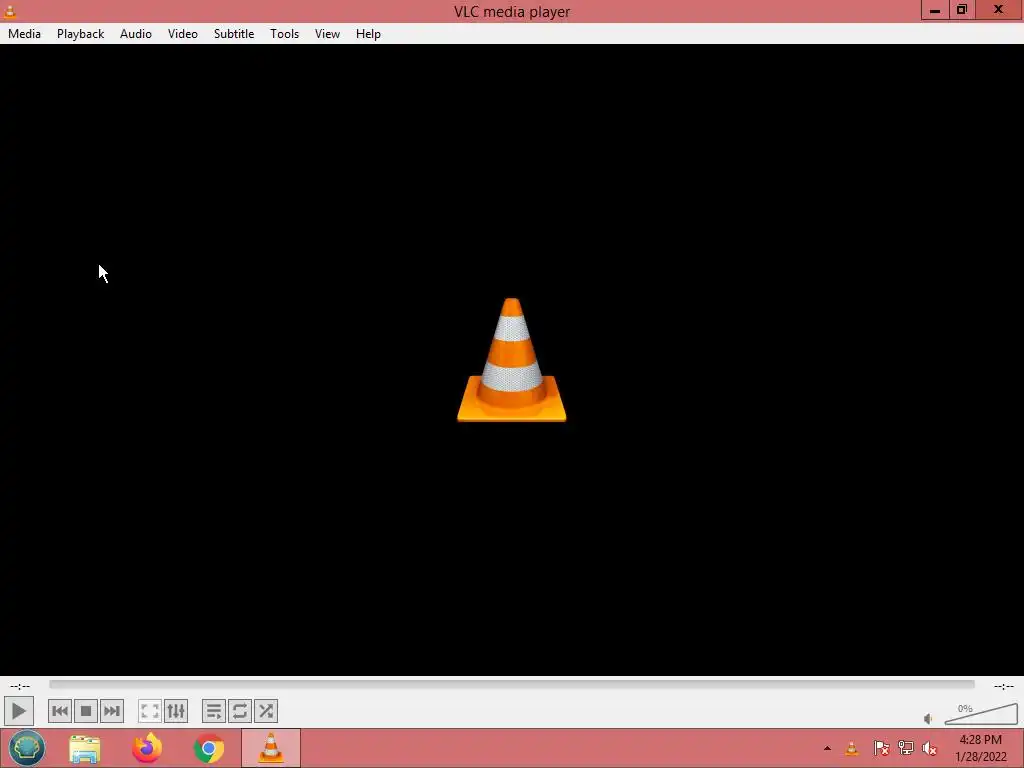Open the View menu
1024x768 pixels.
(327, 34)
